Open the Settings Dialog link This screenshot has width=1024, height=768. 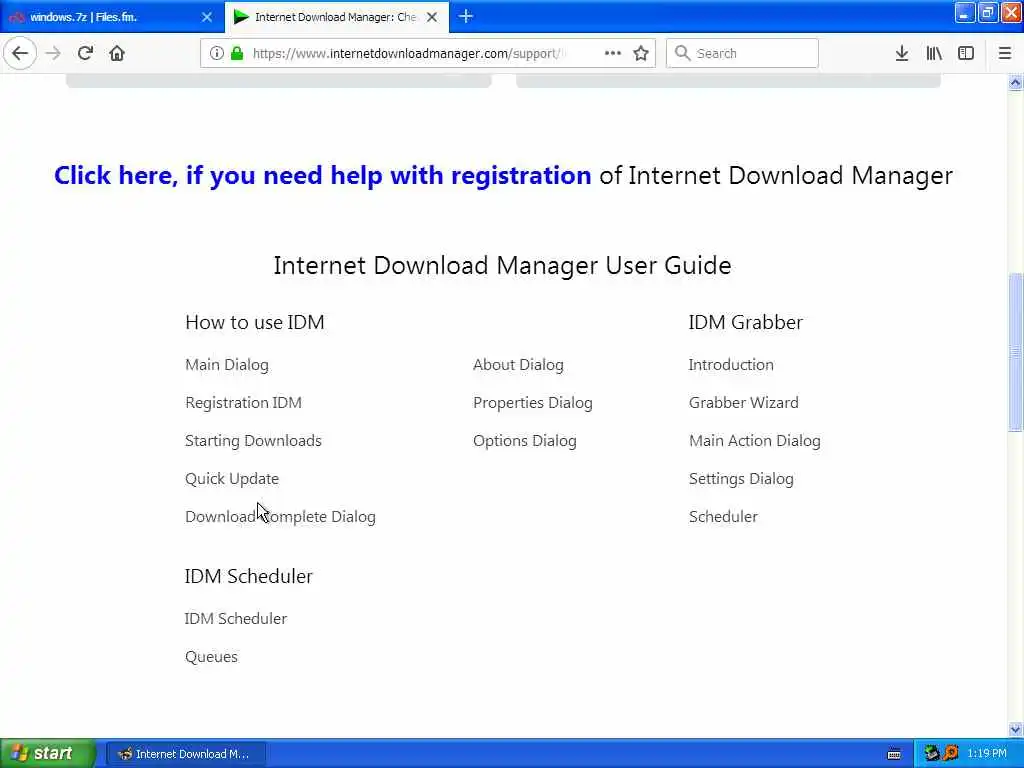pos(741,478)
